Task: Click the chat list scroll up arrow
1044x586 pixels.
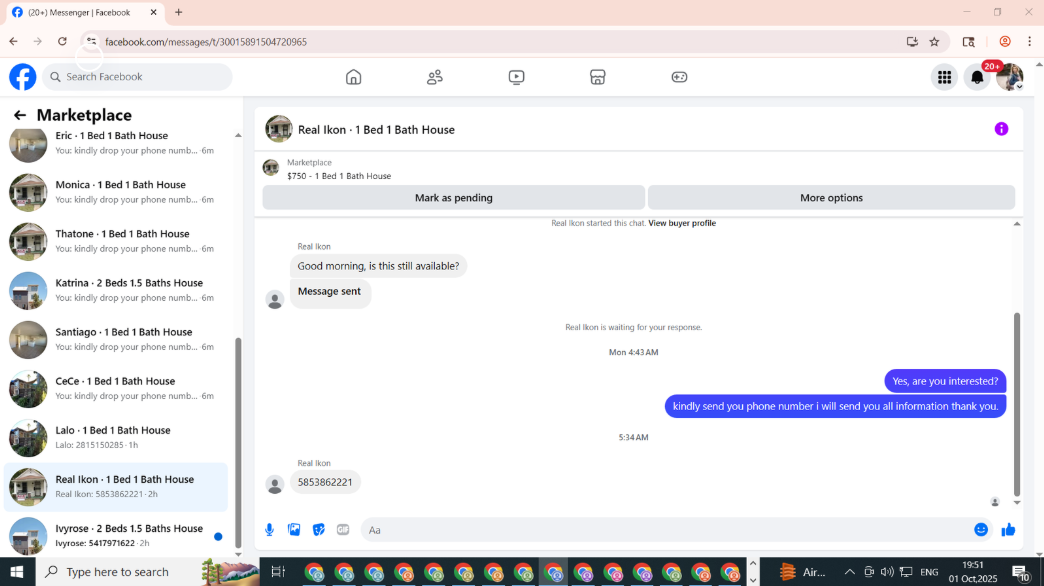Action: (x=238, y=135)
